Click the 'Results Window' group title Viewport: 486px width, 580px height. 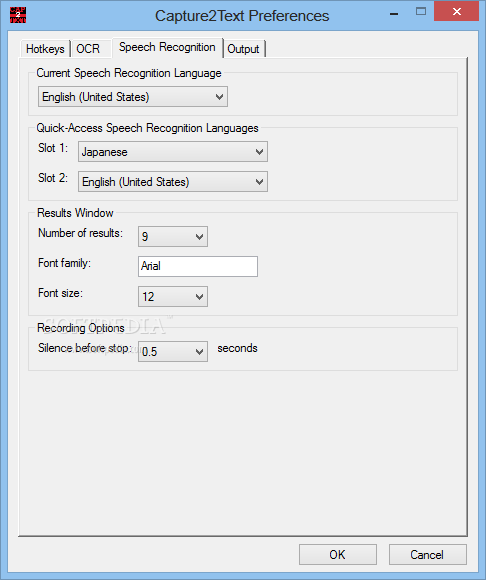(x=75, y=213)
